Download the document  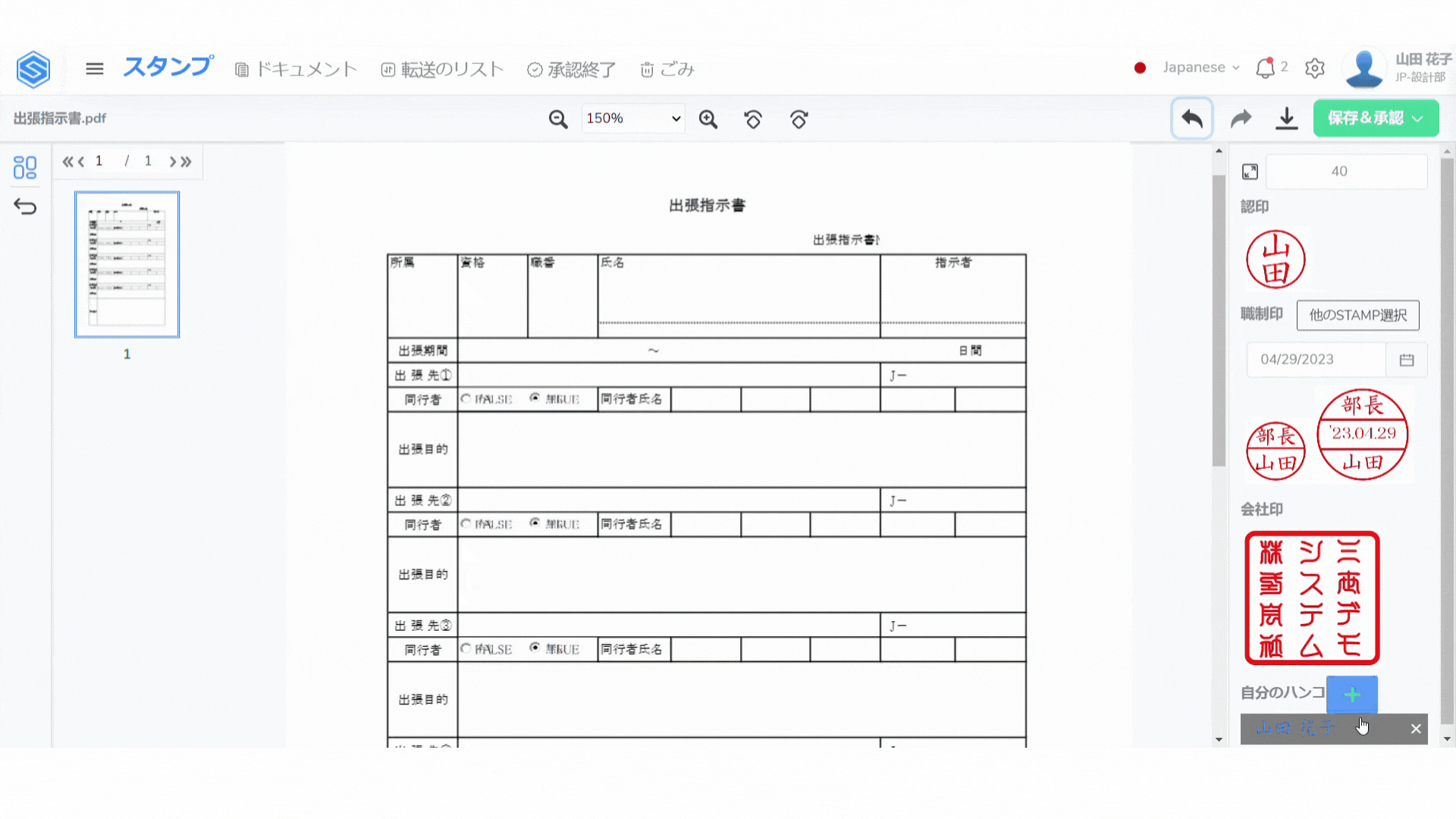(x=1287, y=118)
